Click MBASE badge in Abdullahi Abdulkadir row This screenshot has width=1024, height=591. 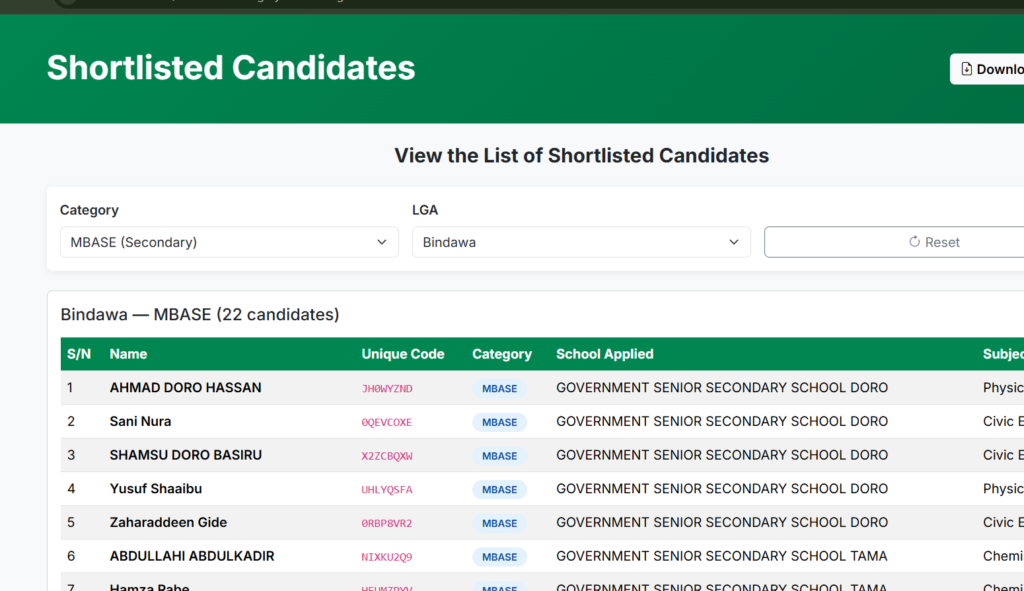500,557
